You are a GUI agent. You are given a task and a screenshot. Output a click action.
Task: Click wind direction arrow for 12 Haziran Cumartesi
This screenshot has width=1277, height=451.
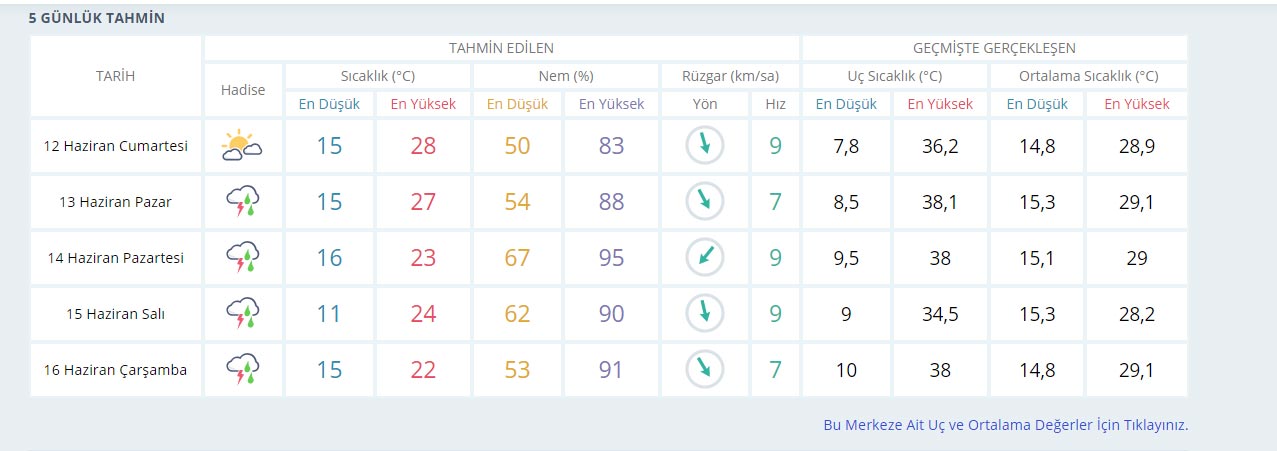[704, 146]
